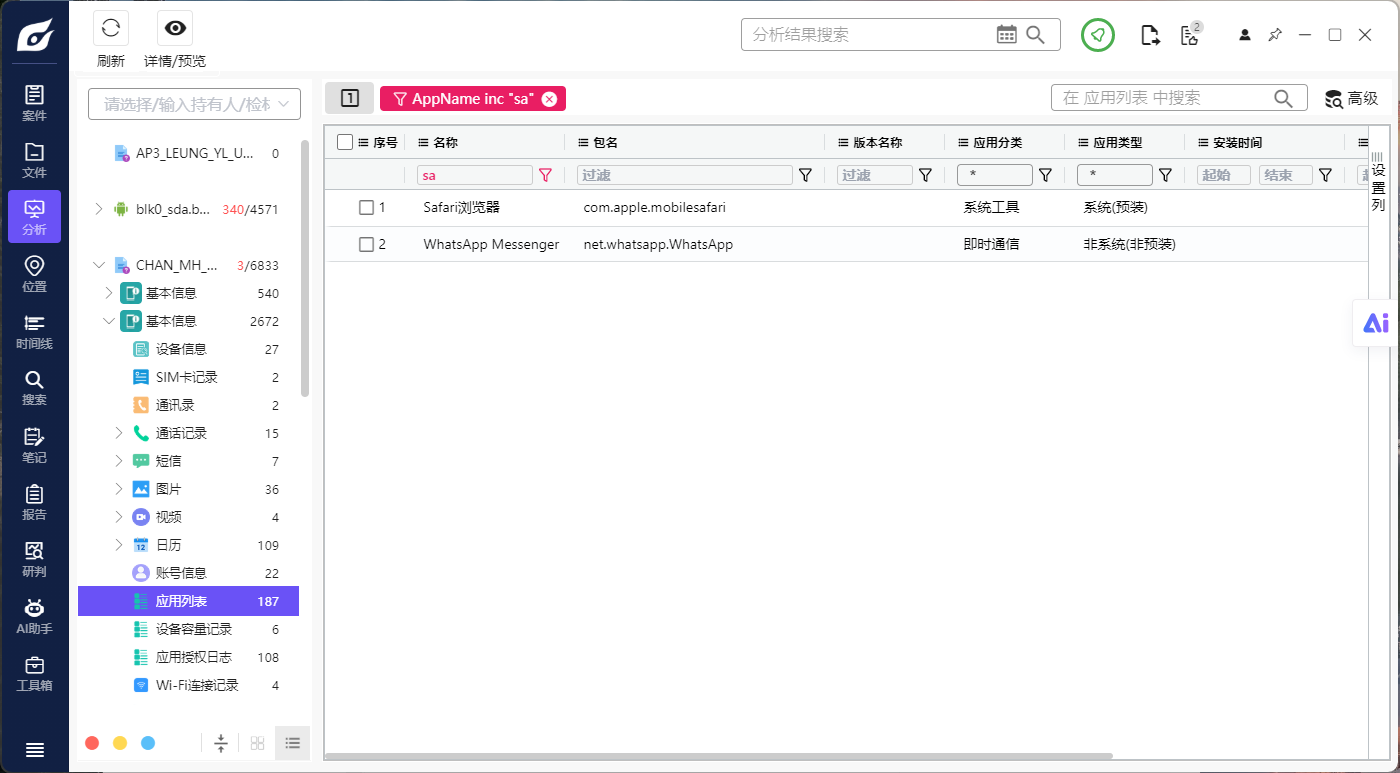Viewport: 1400px width, 773px height.
Task: Click the floating Ai panel button
Action: click(x=1376, y=323)
